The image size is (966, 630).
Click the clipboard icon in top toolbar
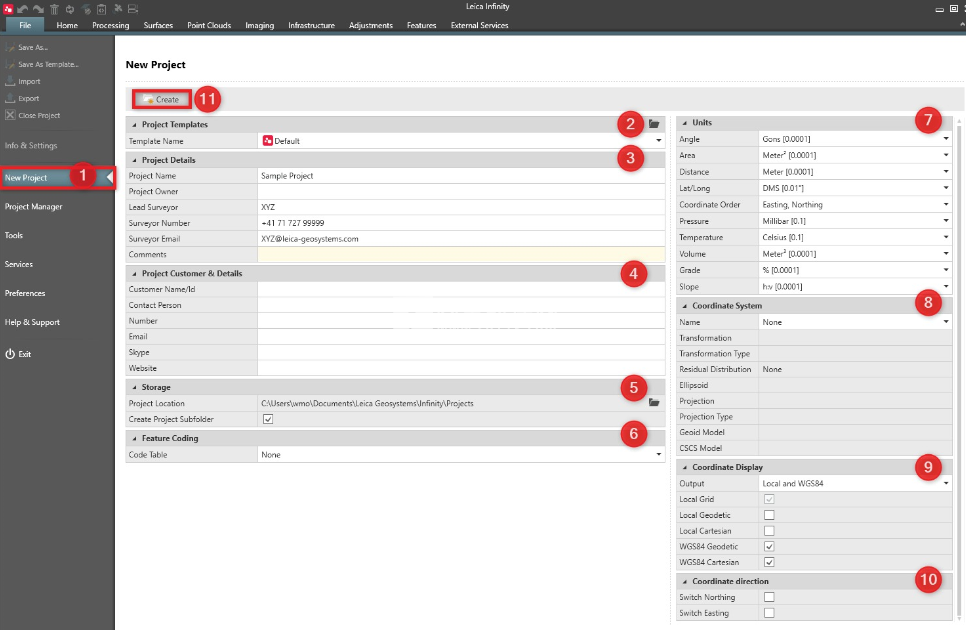pos(102,9)
